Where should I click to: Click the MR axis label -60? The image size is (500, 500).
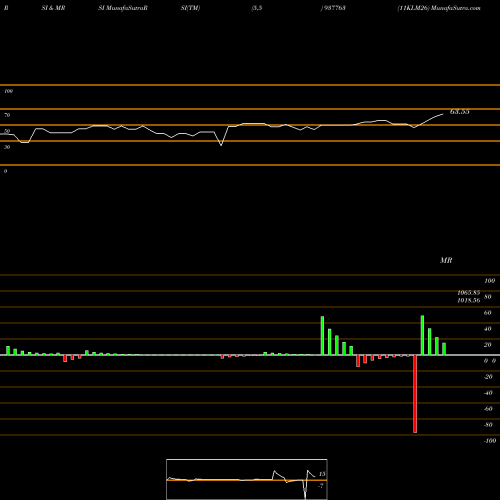488,409
